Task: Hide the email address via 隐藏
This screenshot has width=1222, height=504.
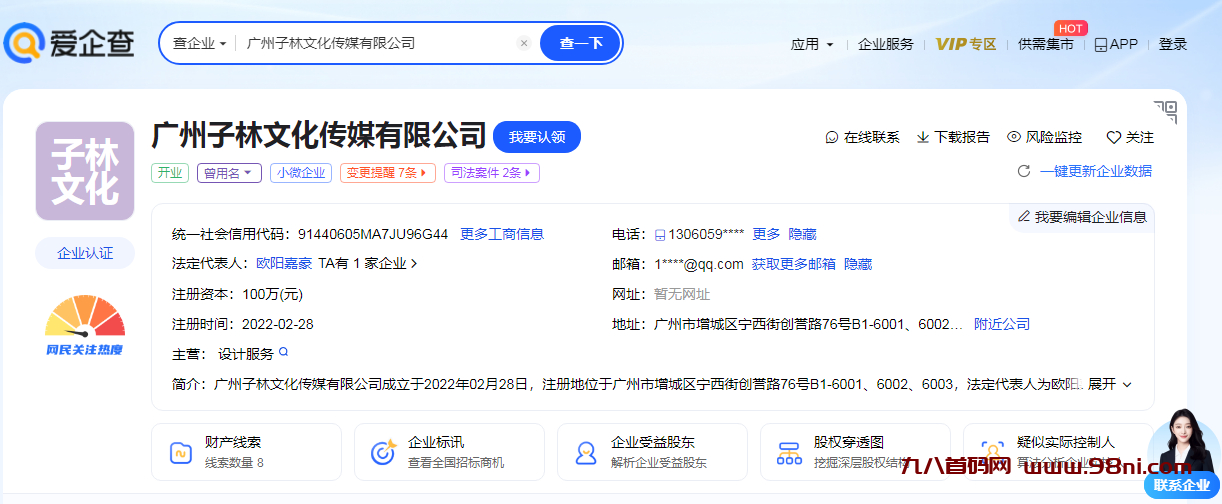Action: 858,264
